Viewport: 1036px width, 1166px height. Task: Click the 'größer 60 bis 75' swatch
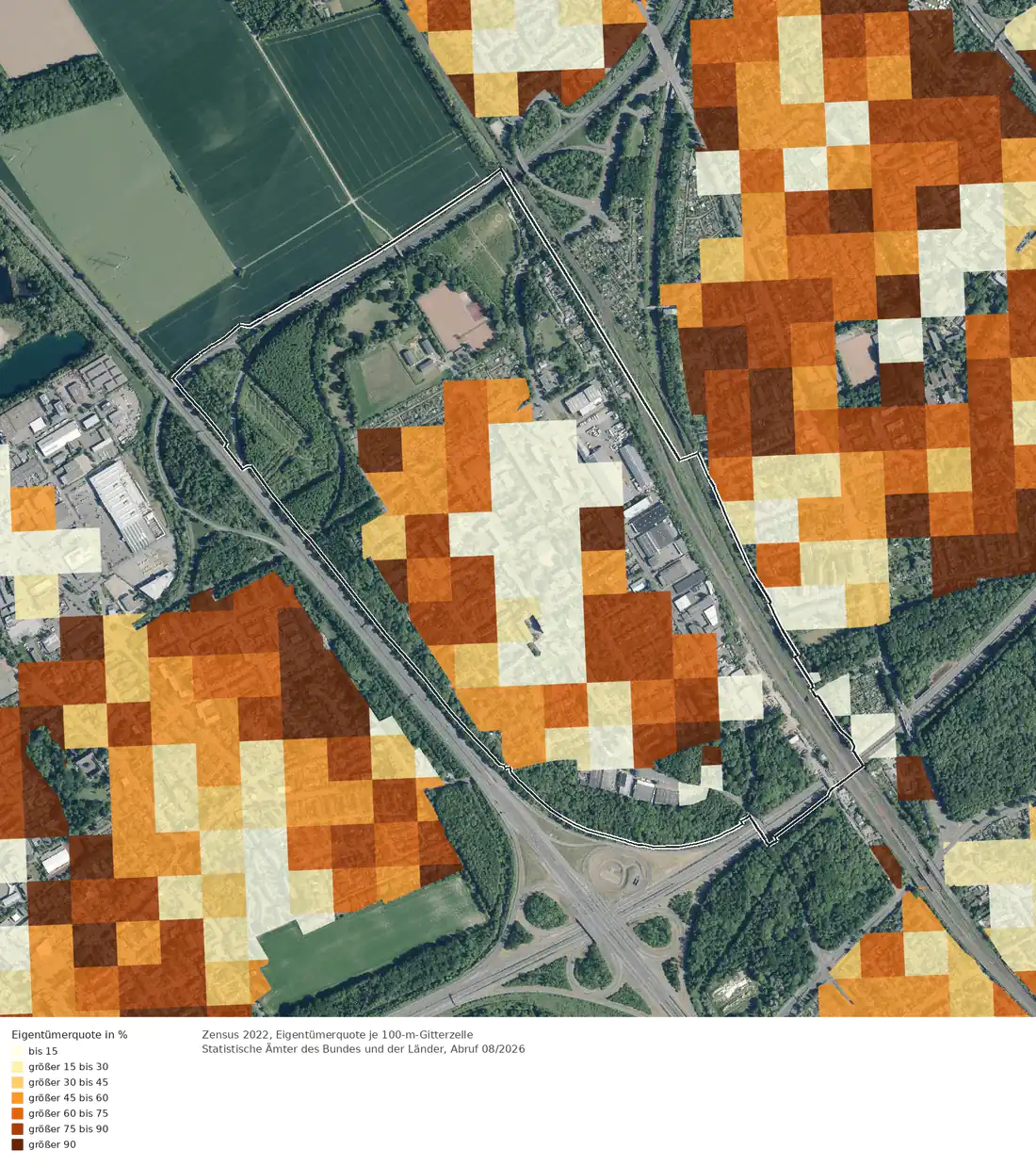pyautogui.click(x=17, y=1113)
